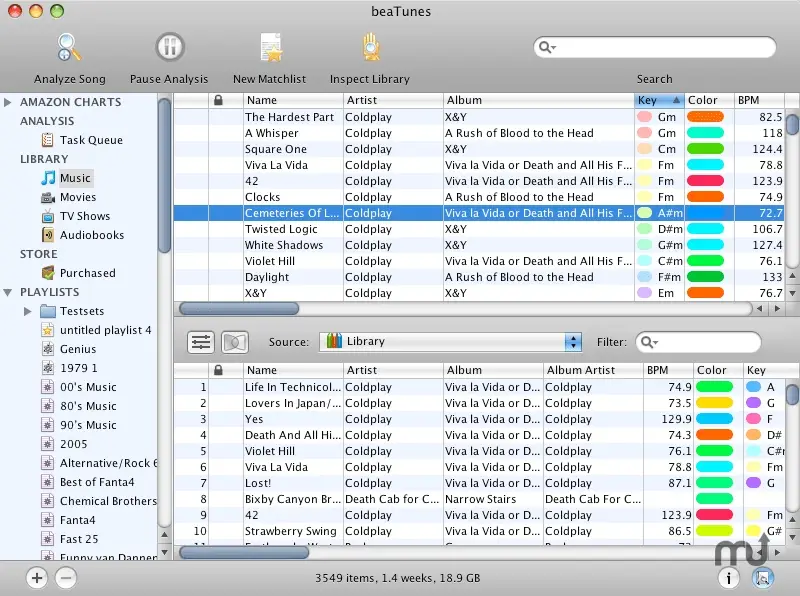
Task: Toggle the button next to the sliders button
Action: coord(235,342)
